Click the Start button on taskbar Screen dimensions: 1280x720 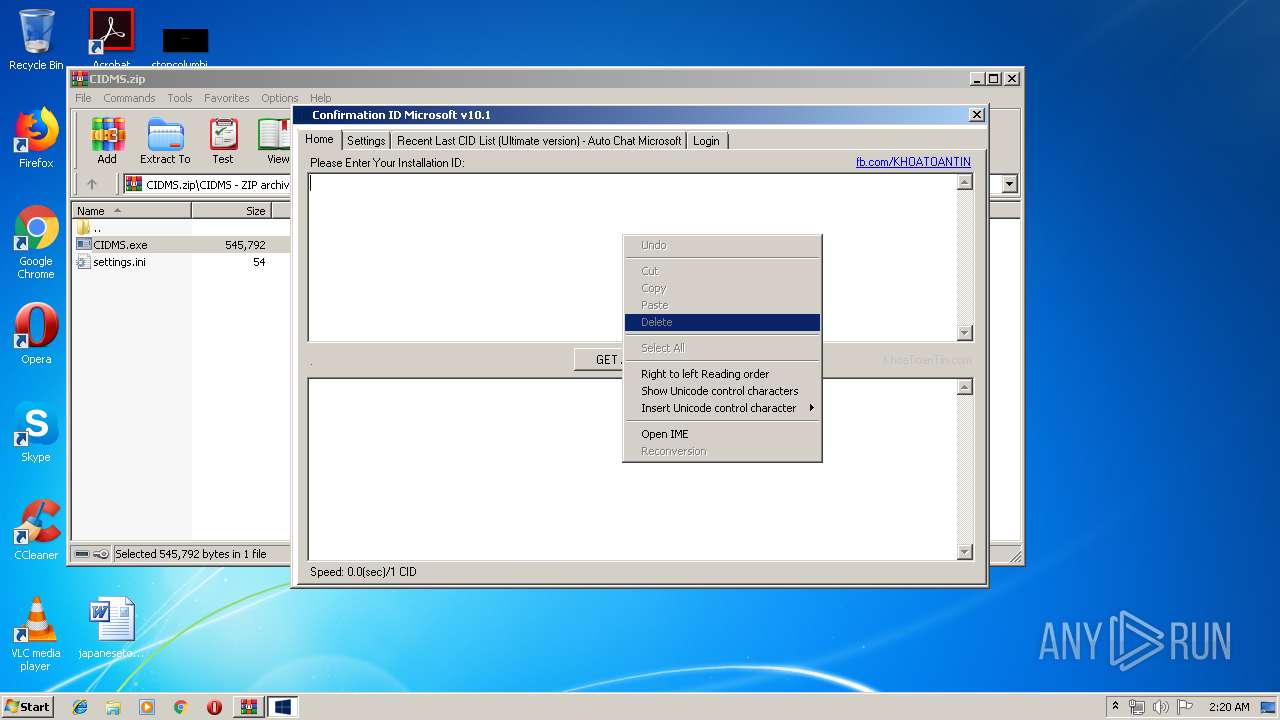[x=28, y=706]
